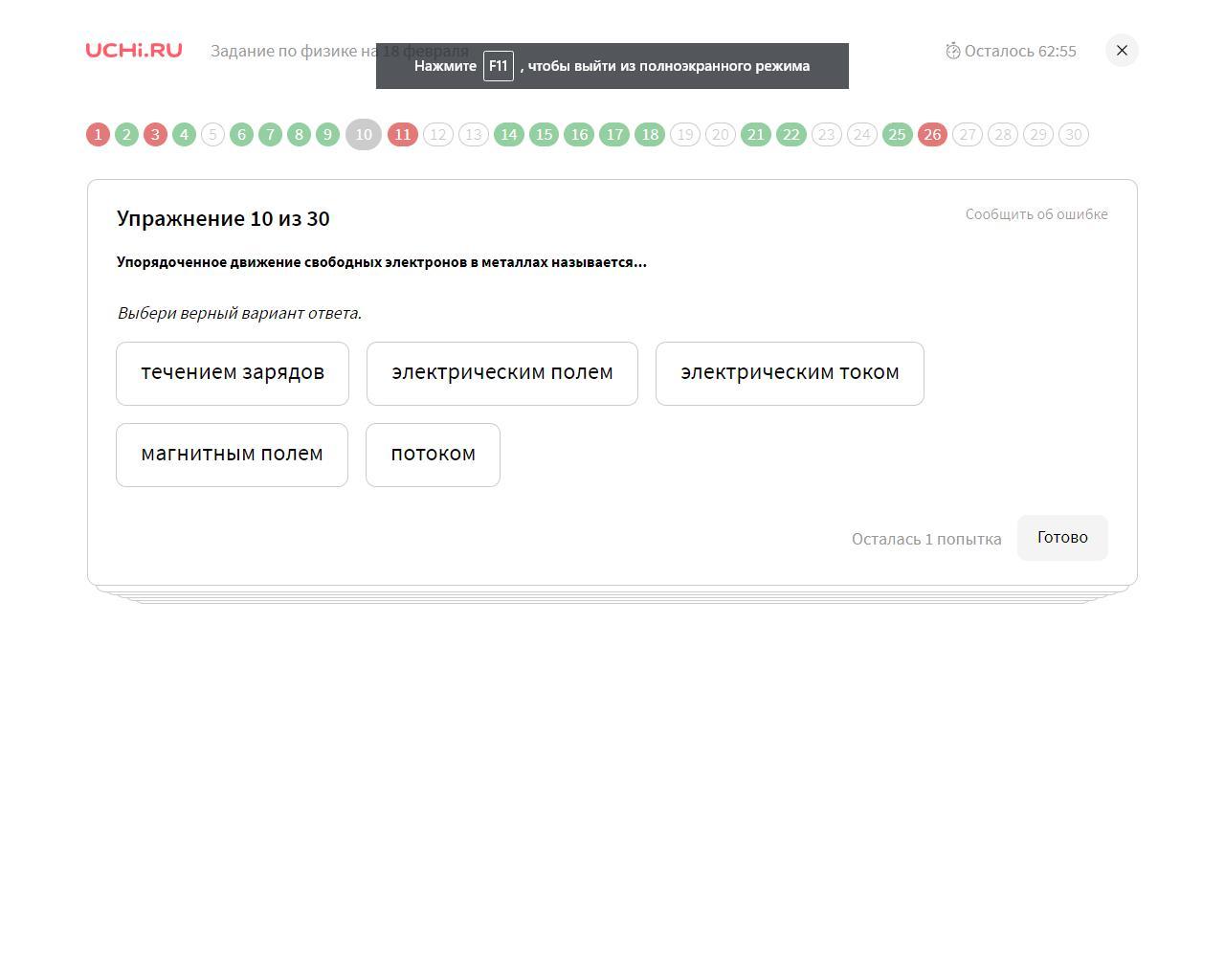
Task: Go to exercise 28
Action: coord(1003,135)
